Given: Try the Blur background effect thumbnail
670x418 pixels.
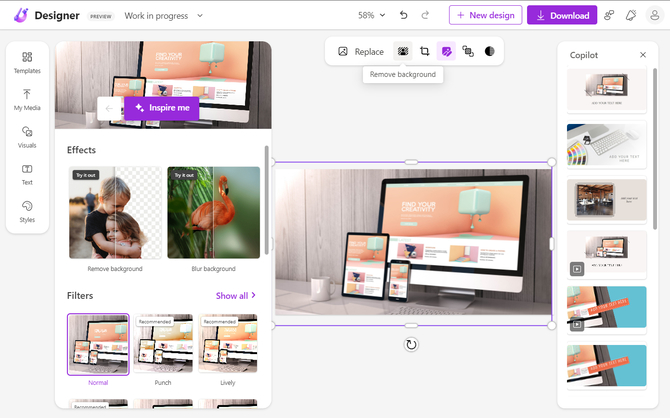Looking at the screenshot, I should tap(214, 212).
